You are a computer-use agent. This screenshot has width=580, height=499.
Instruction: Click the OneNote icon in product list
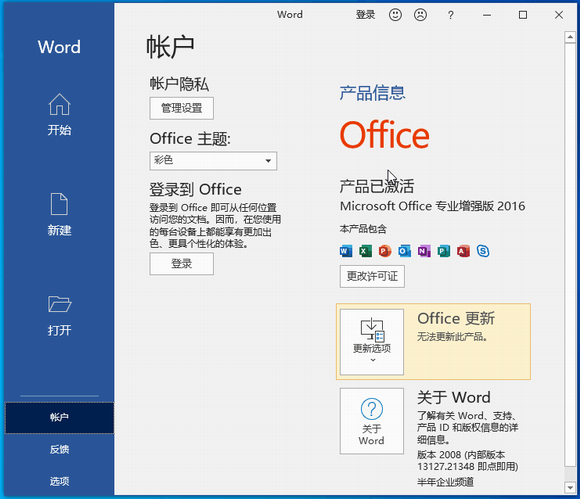pos(424,251)
